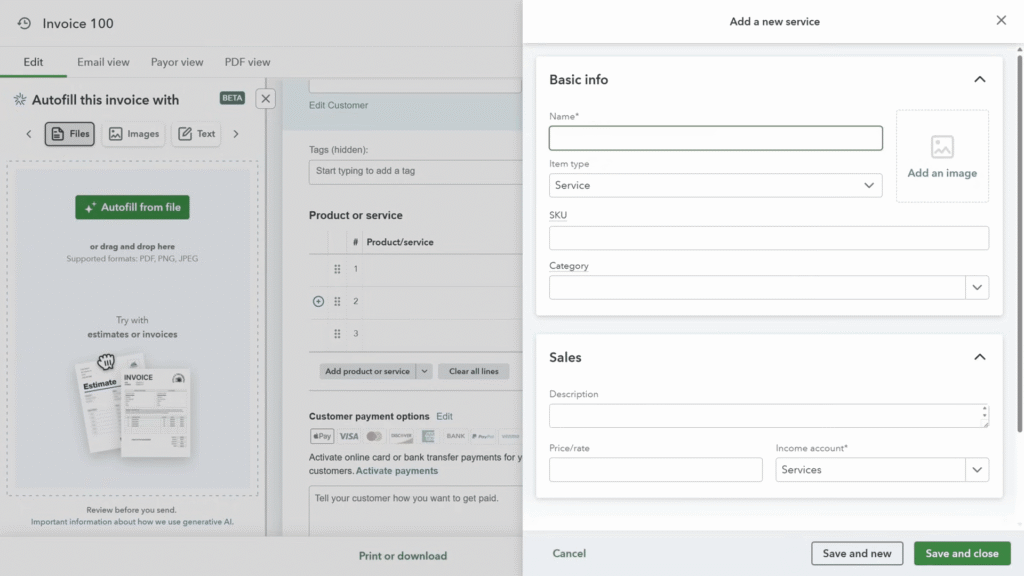
Task: Close the Add a new service panel
Action: tap(1001, 21)
